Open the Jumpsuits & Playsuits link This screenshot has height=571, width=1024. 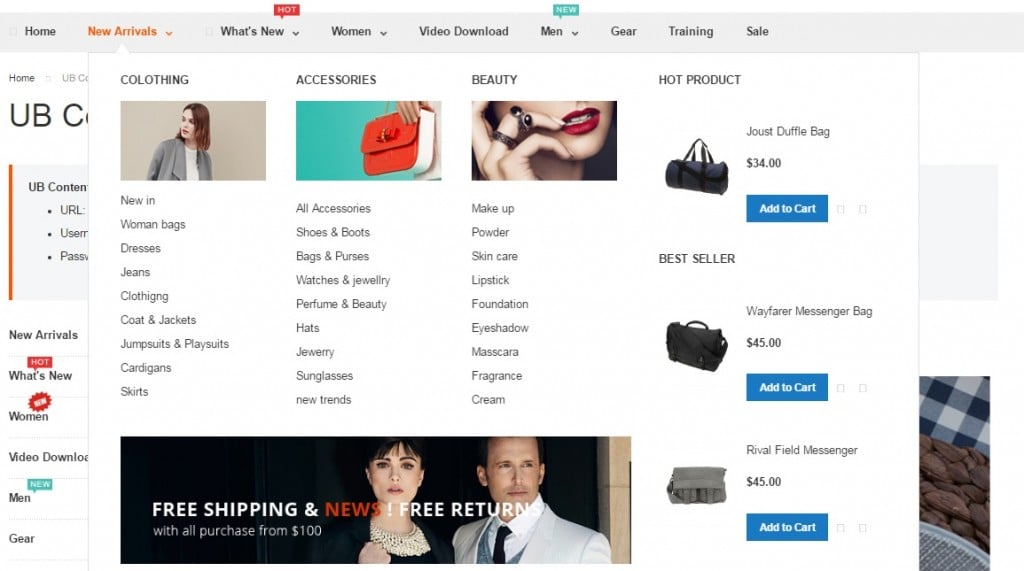(x=174, y=344)
